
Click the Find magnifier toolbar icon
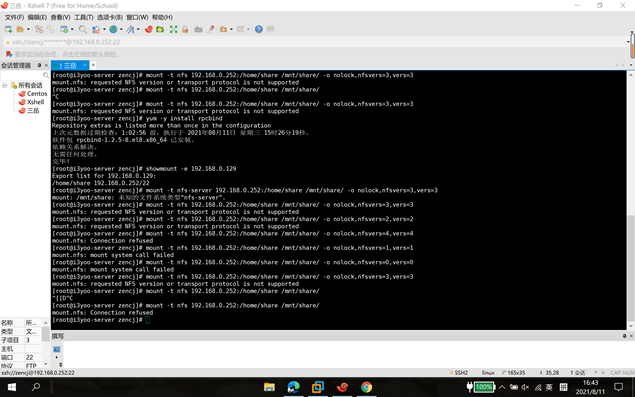(x=83, y=29)
